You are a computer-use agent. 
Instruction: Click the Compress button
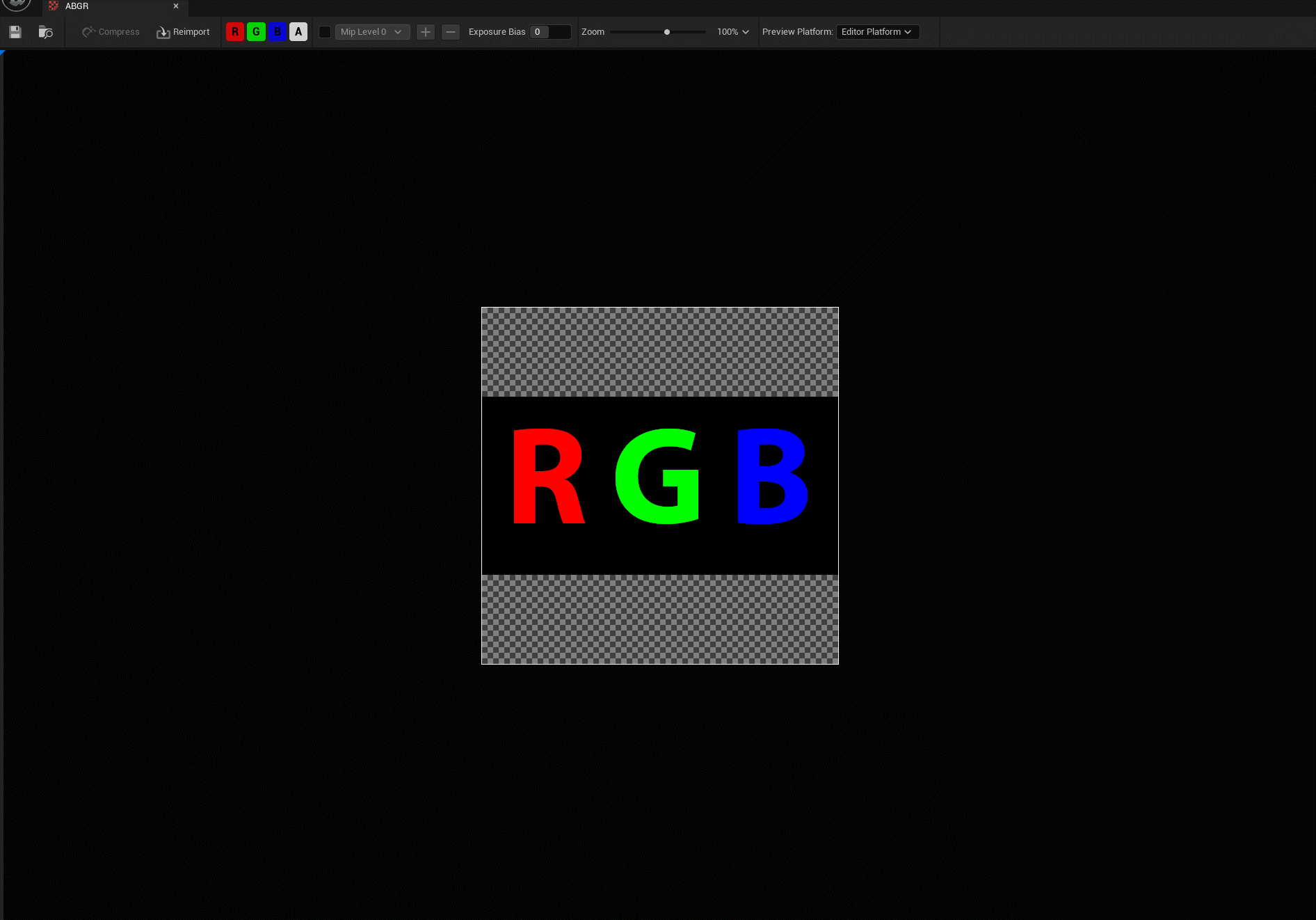(x=111, y=32)
